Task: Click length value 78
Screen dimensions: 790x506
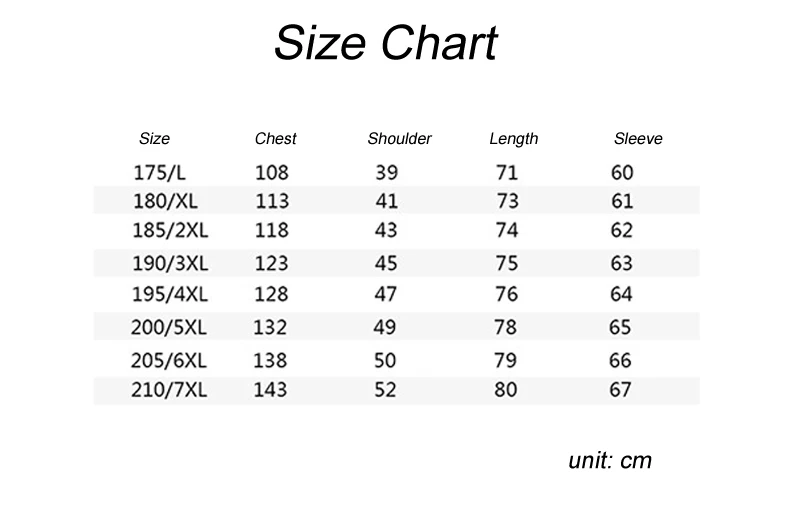Action: coord(505,328)
